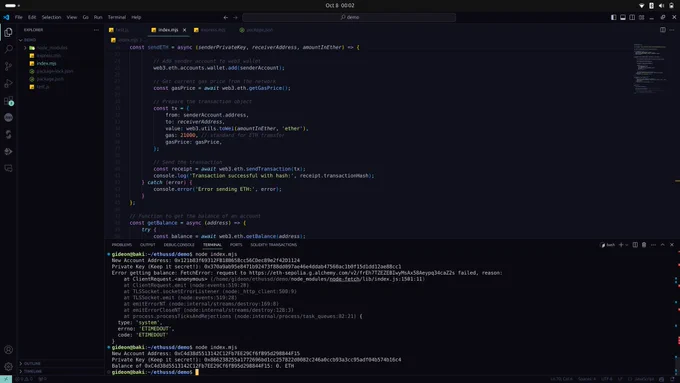Click the volume icon in the system tray
680x383 pixels.
point(661,6)
